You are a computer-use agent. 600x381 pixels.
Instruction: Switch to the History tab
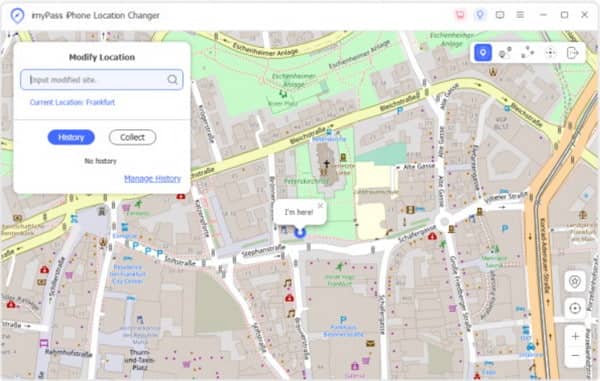coord(71,137)
